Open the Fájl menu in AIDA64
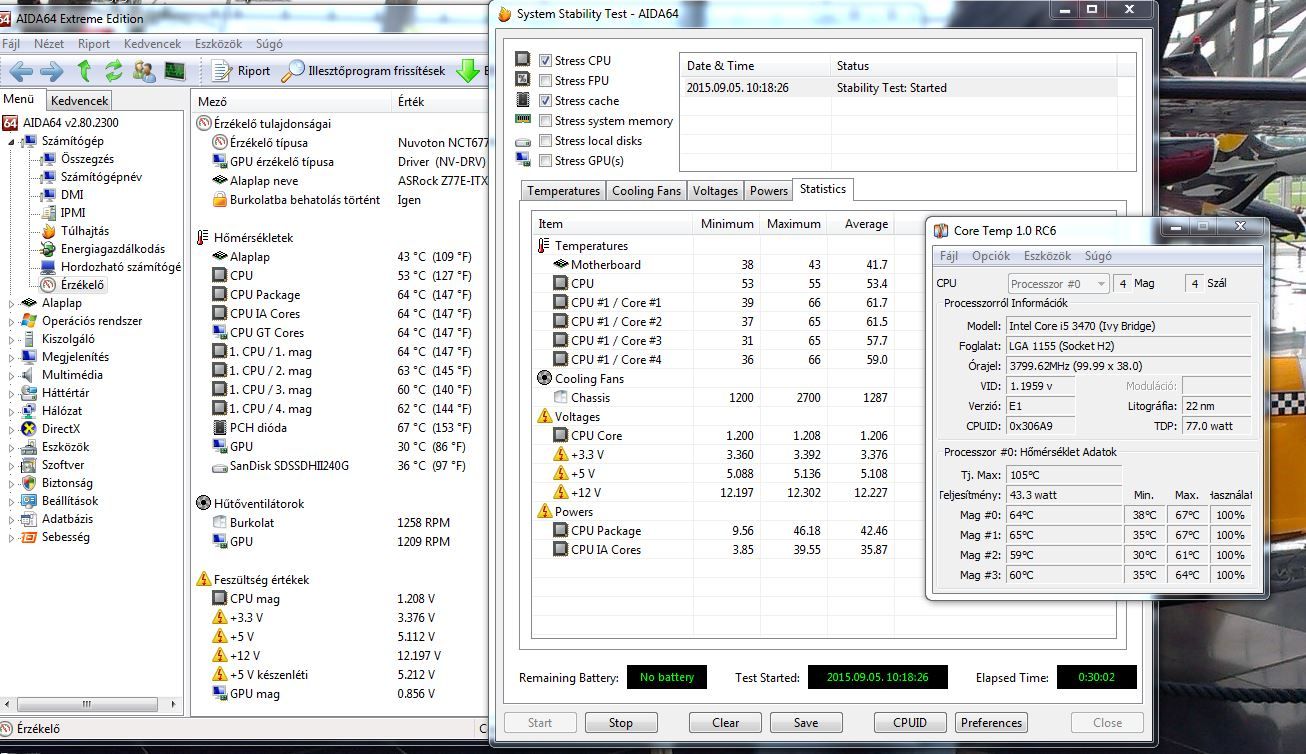 12,44
